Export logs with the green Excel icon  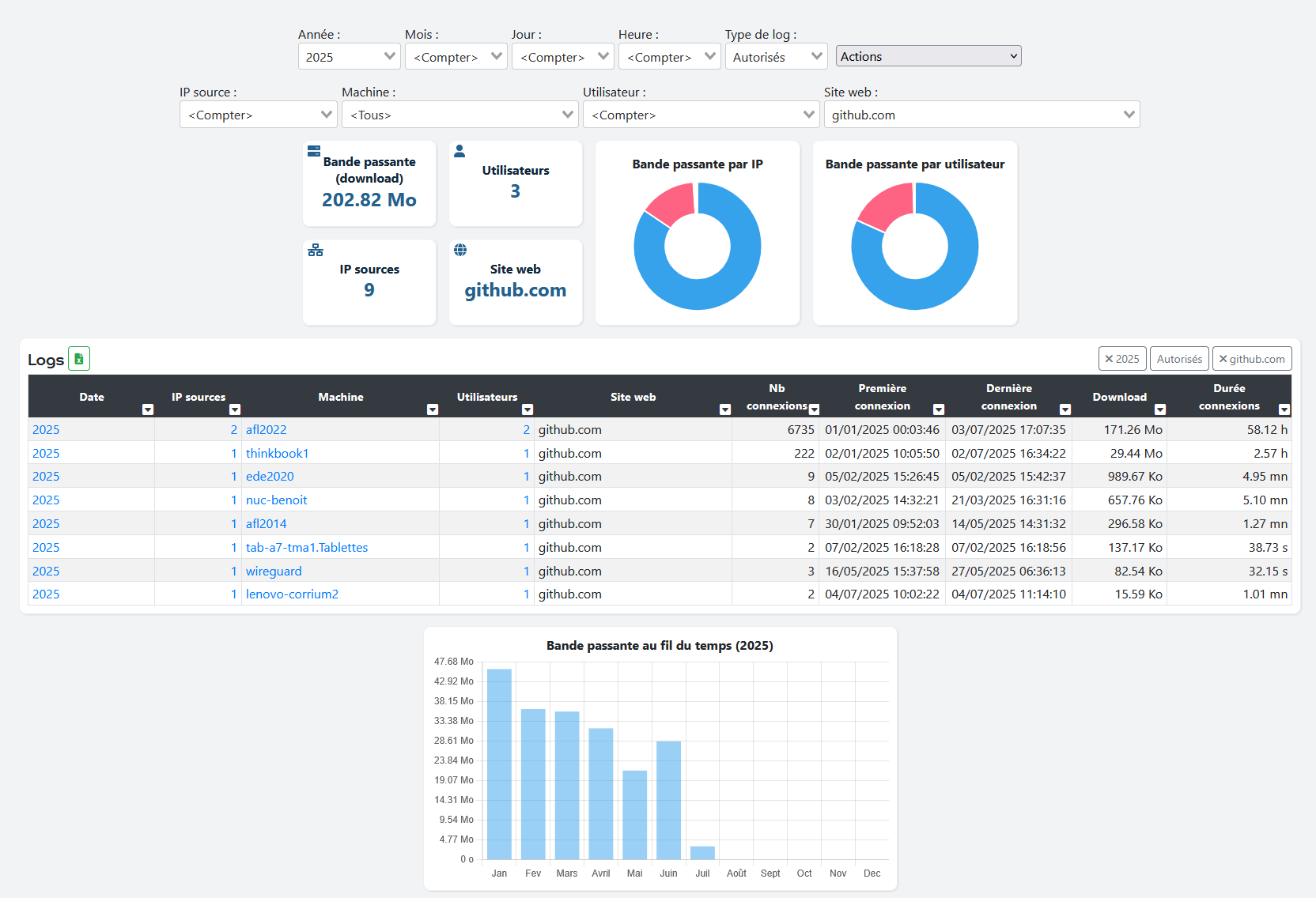[x=79, y=359]
